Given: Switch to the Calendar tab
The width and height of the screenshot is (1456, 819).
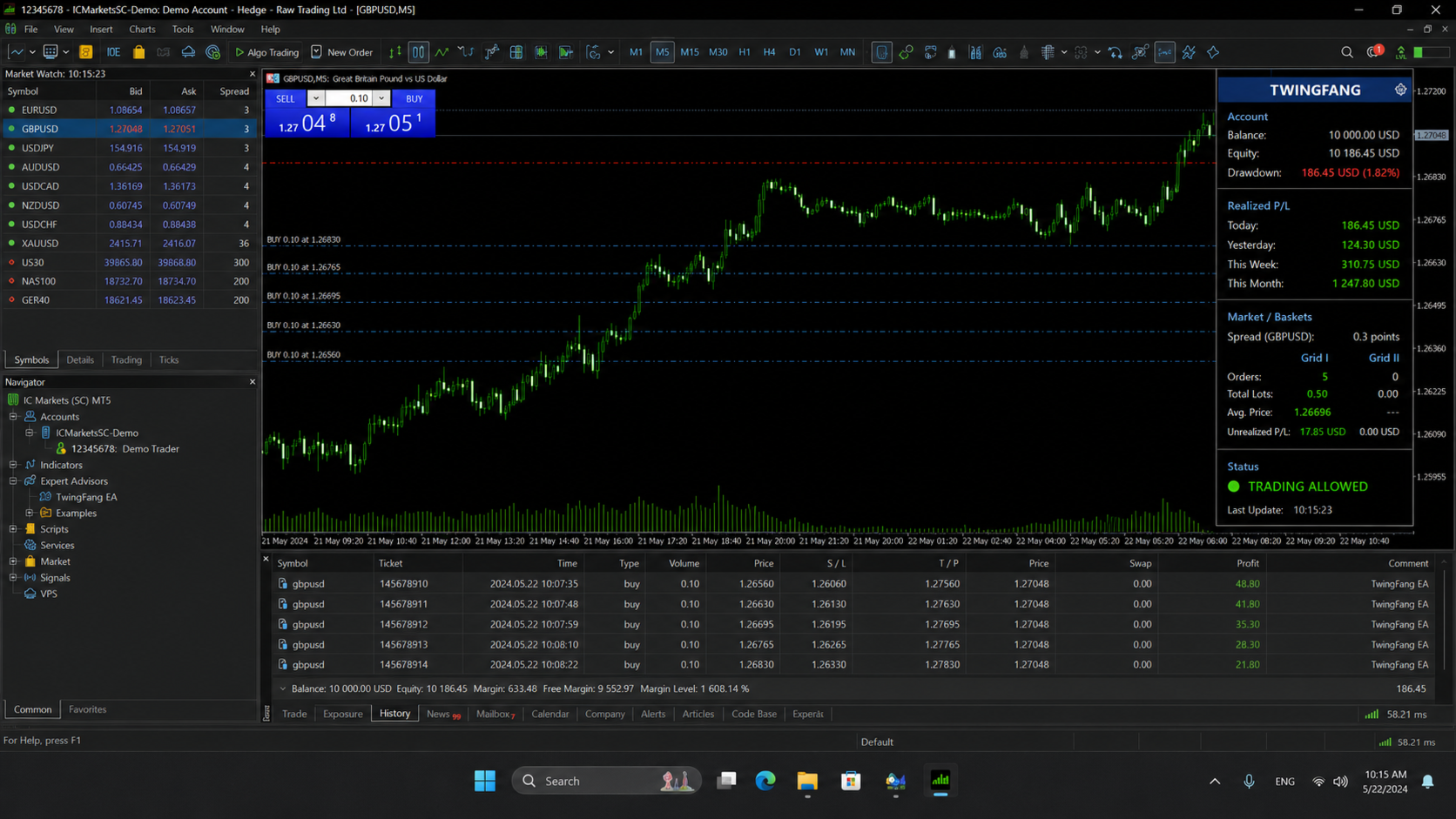Looking at the screenshot, I should pyautogui.click(x=549, y=714).
